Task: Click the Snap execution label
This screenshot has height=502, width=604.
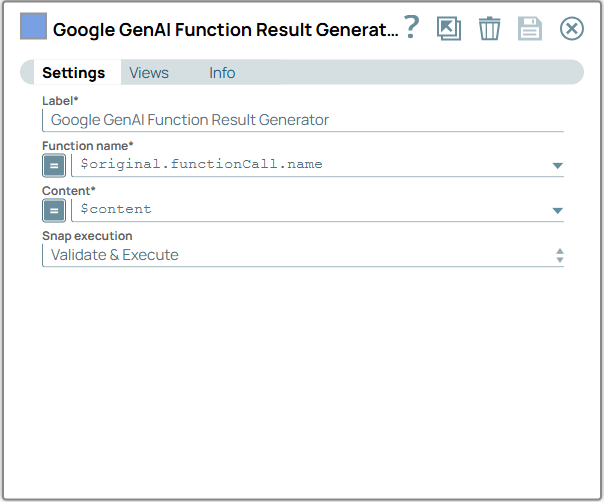Action: pos(87,236)
